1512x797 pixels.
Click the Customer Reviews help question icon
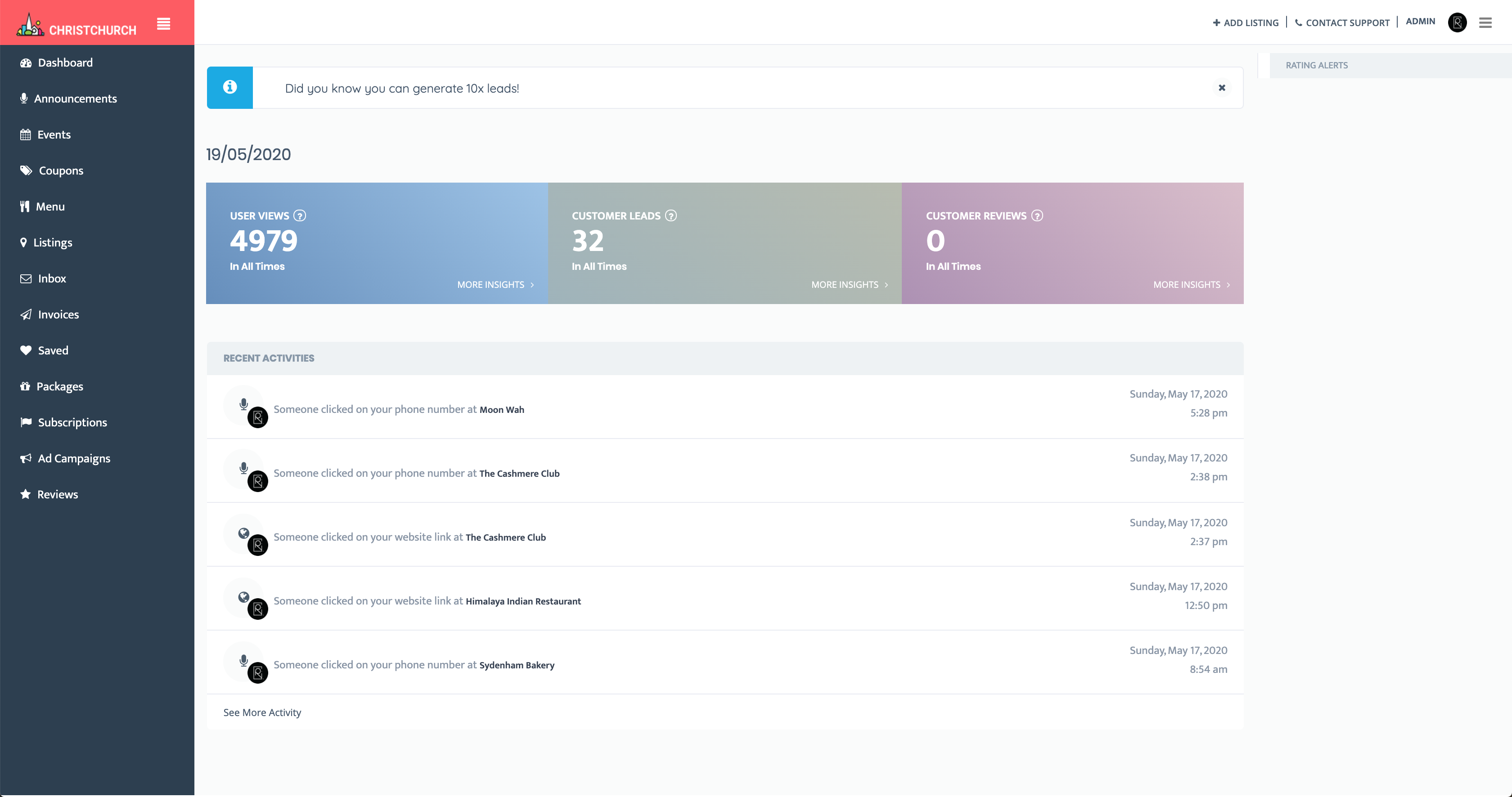point(1037,216)
